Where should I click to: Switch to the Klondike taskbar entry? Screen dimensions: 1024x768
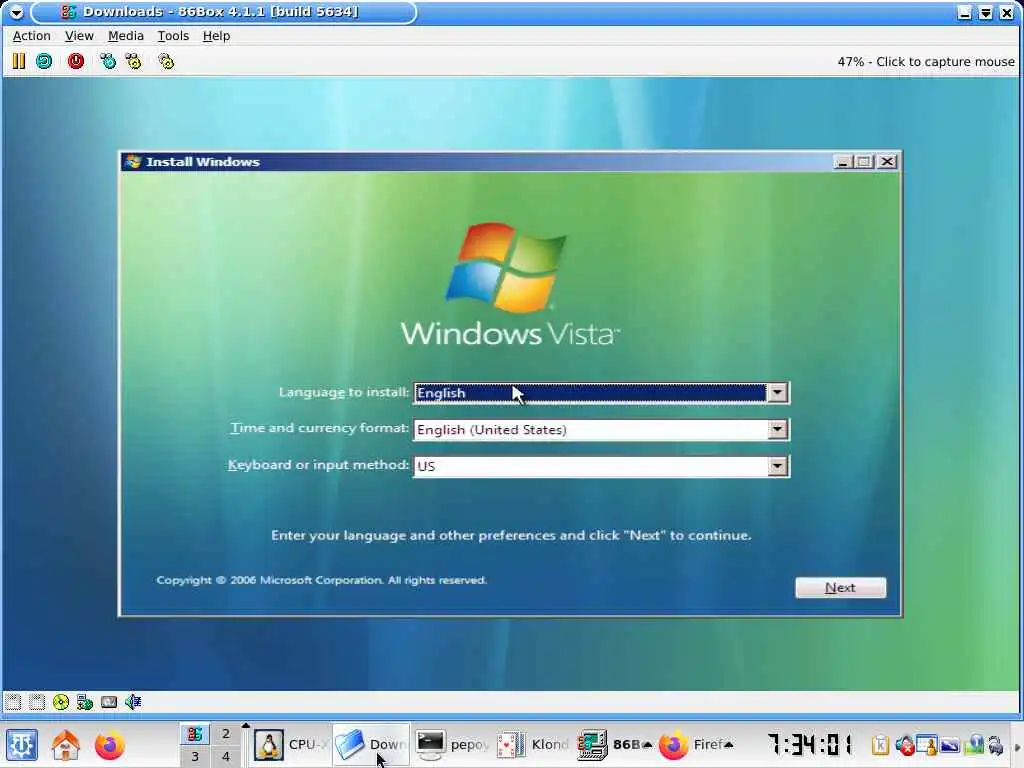coord(533,744)
